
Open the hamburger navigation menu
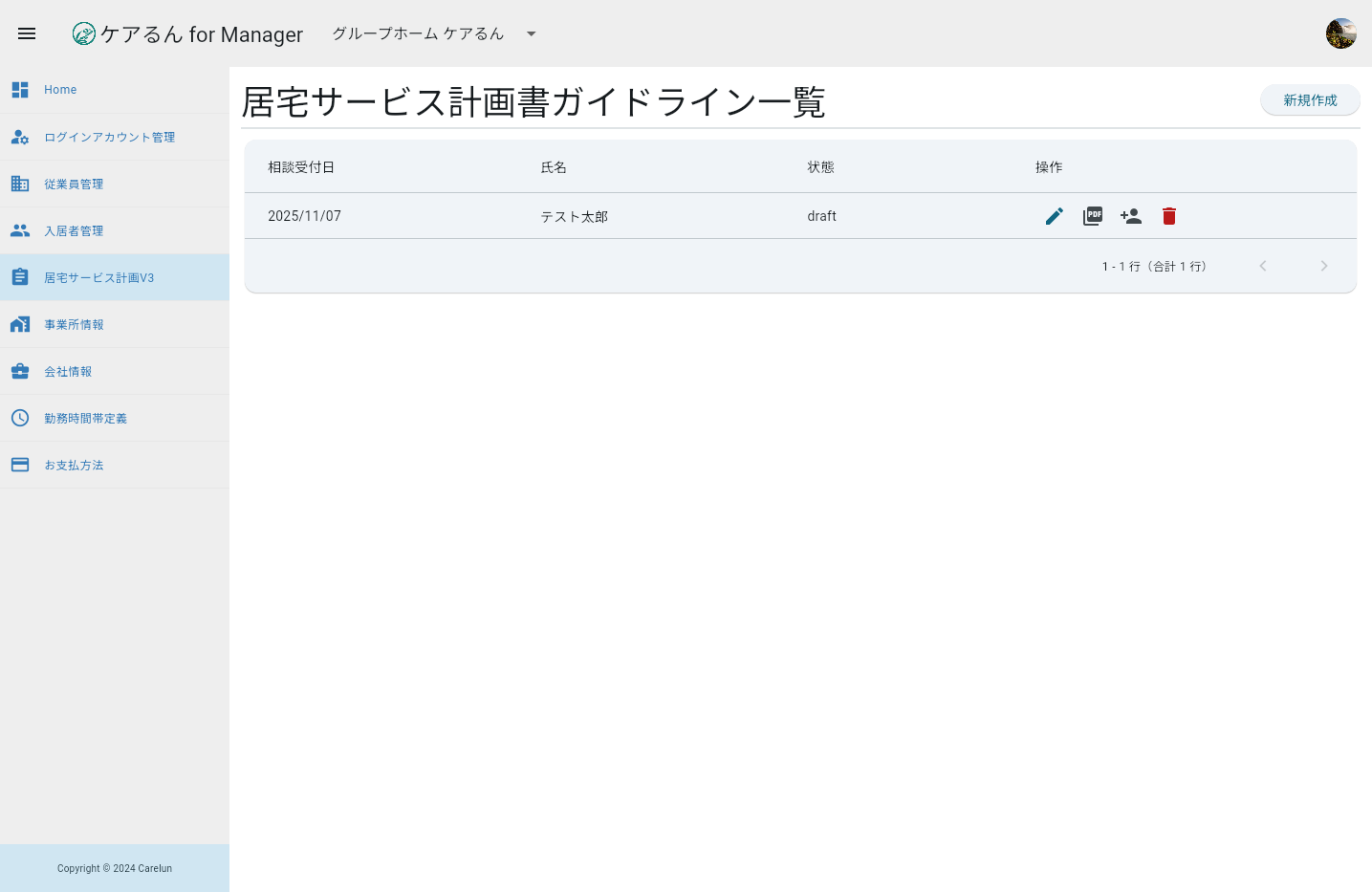click(x=27, y=33)
